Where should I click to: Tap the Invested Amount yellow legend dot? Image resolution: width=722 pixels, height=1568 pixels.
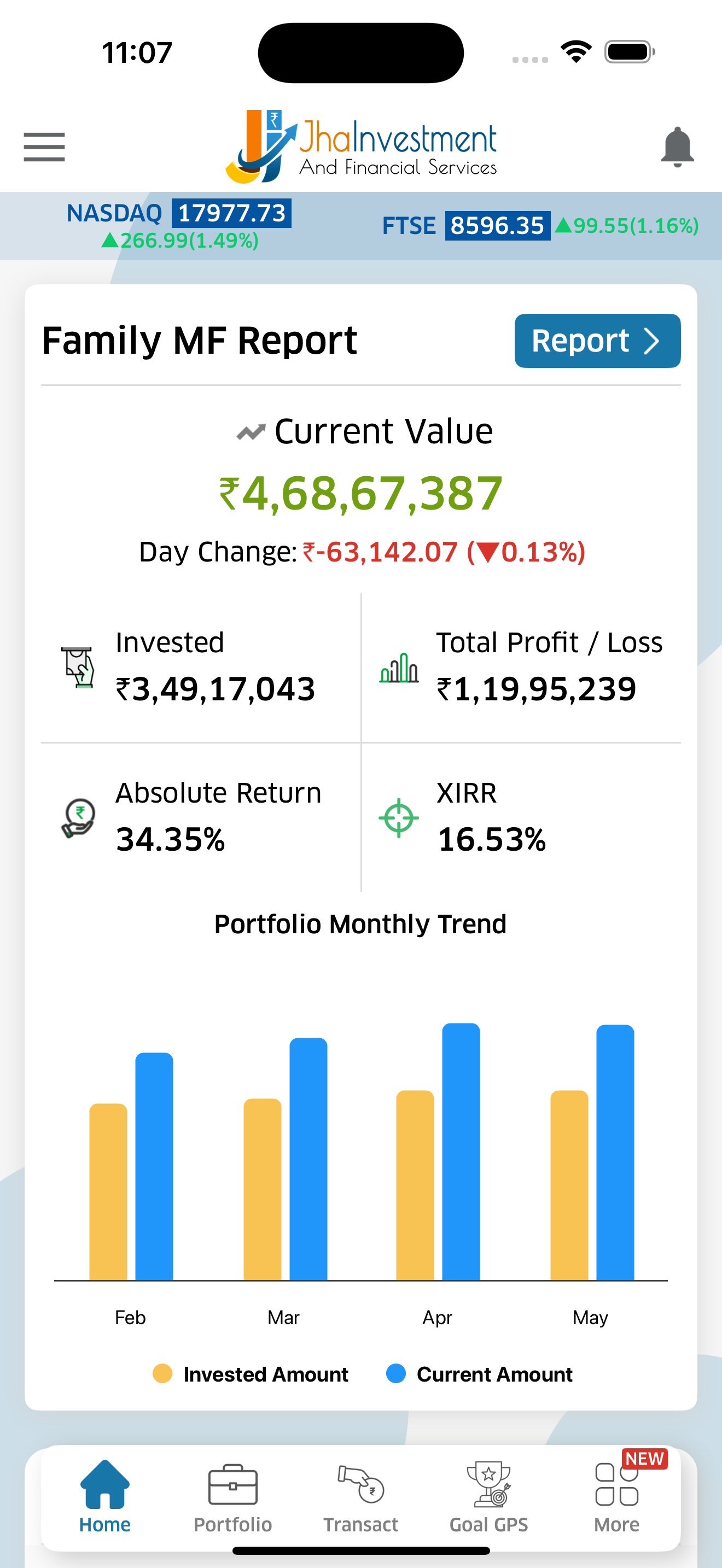[162, 1374]
